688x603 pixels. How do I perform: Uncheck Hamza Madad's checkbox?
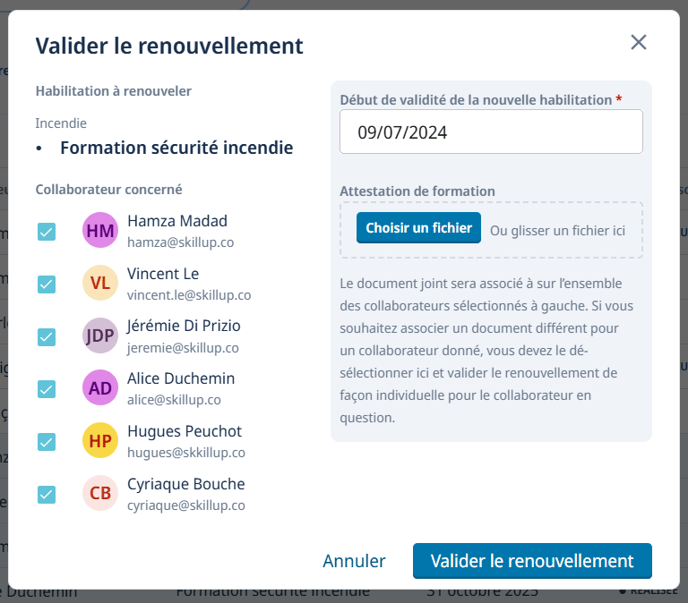[x=46, y=232]
